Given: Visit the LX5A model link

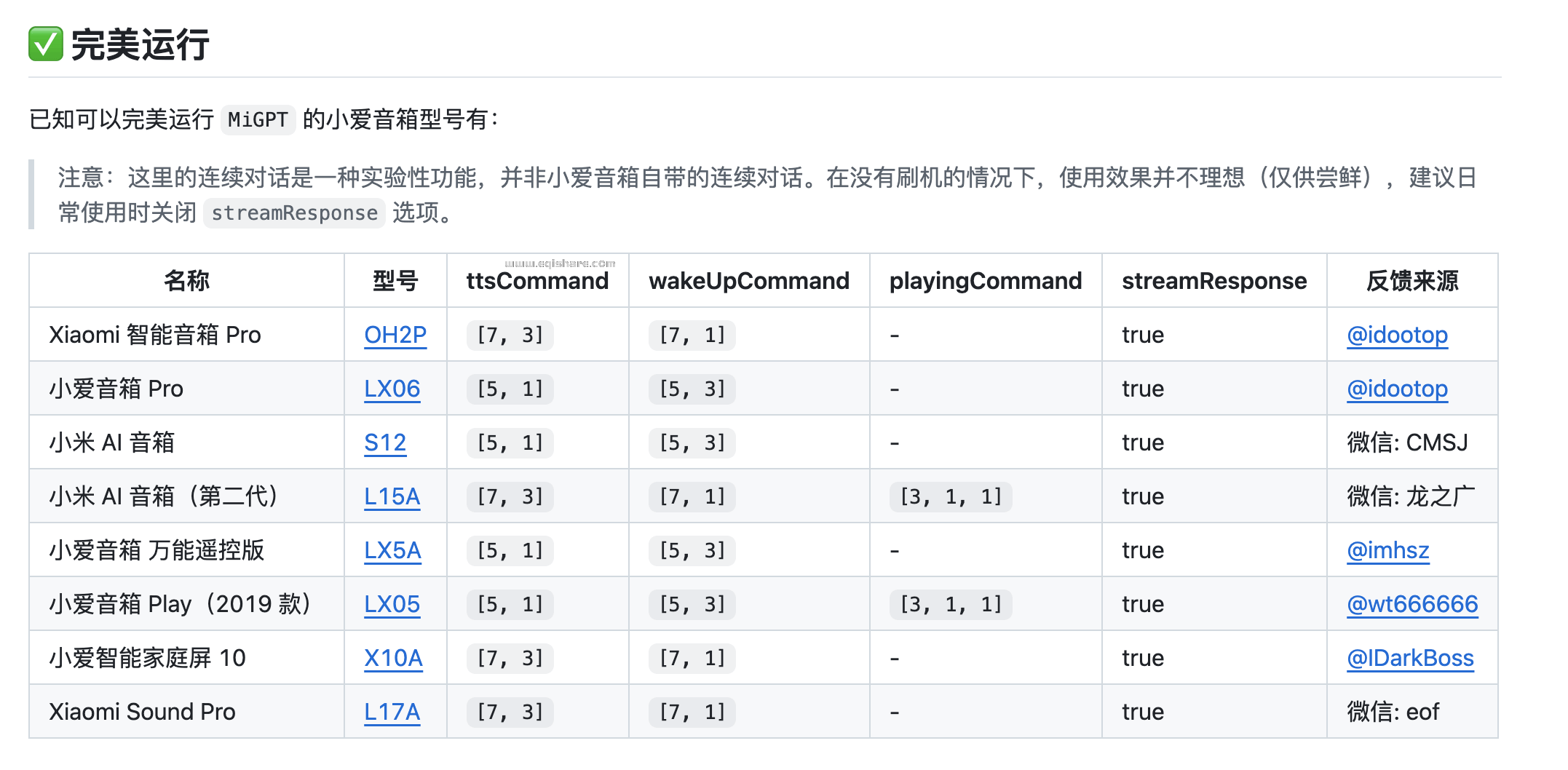Looking at the screenshot, I should coord(392,550).
